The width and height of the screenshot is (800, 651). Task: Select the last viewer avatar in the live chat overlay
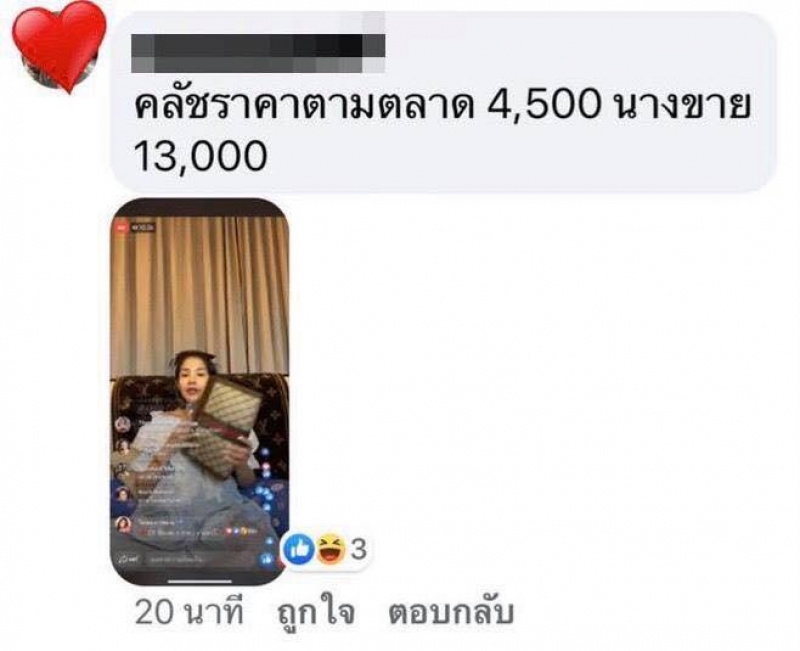click(122, 523)
